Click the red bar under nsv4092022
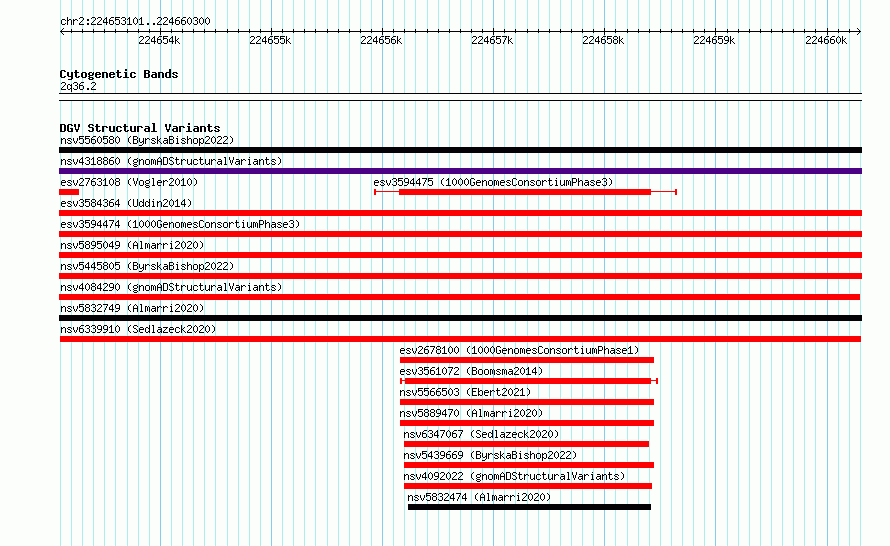Image resolution: width=890 pixels, height=546 pixels. pyautogui.click(x=528, y=486)
